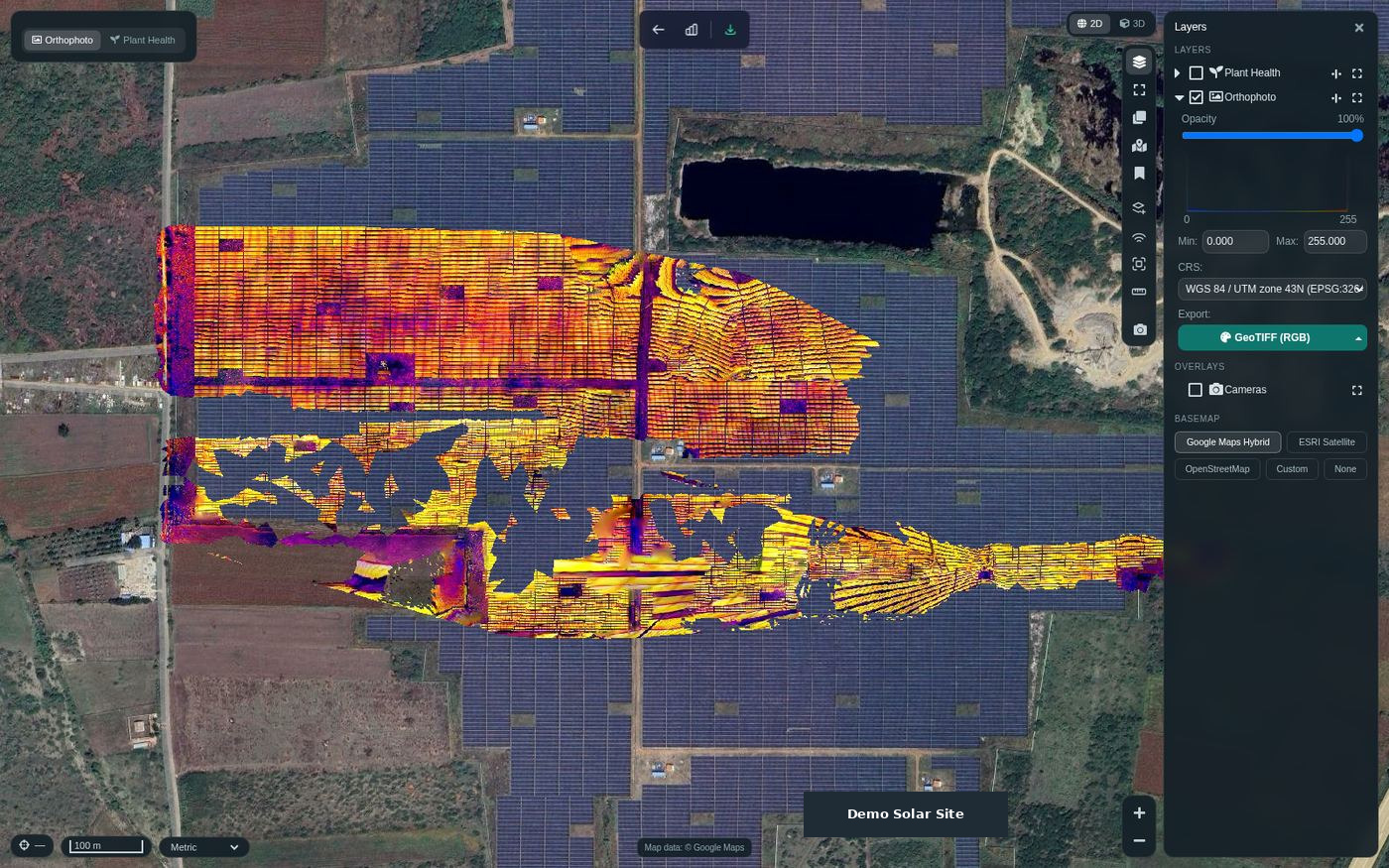Image resolution: width=1389 pixels, height=868 pixels.
Task: Set basemap to None
Action: tap(1345, 469)
